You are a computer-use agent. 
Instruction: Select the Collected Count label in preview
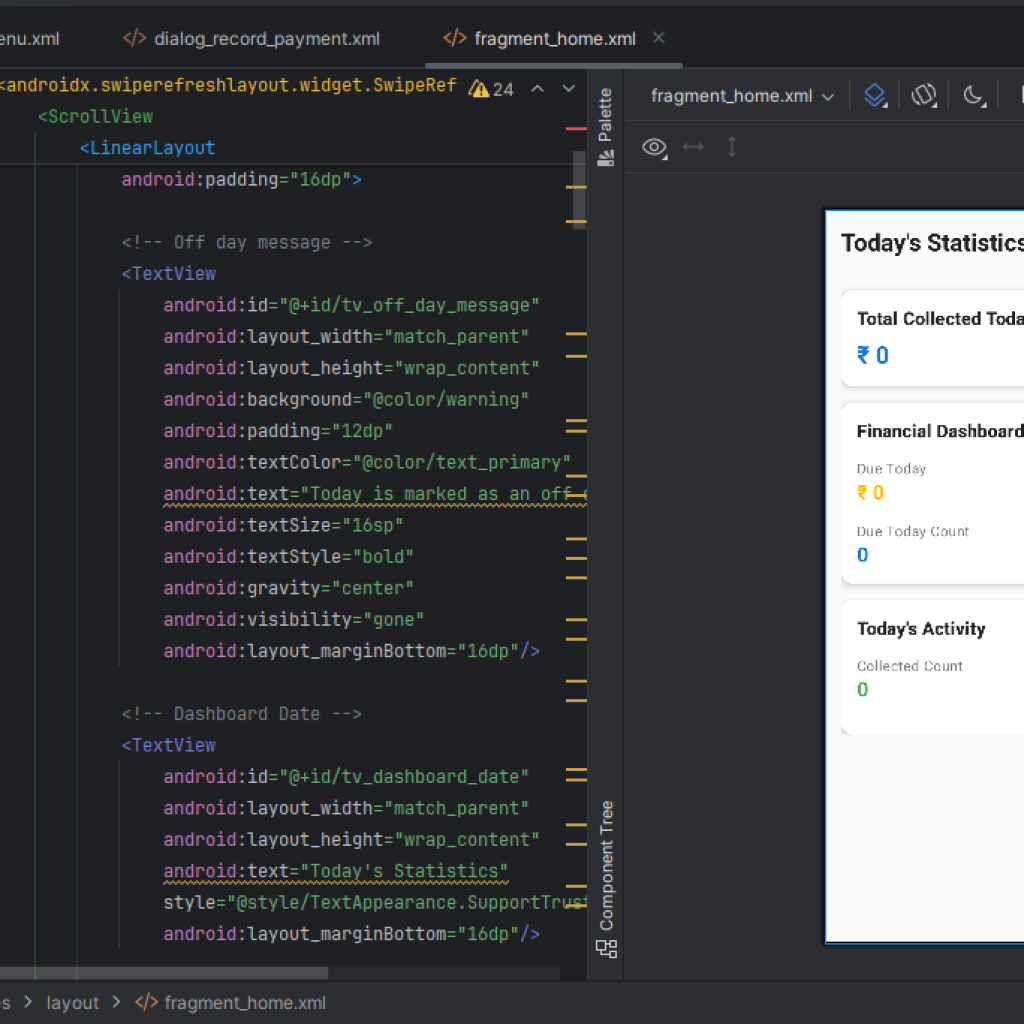click(910, 666)
